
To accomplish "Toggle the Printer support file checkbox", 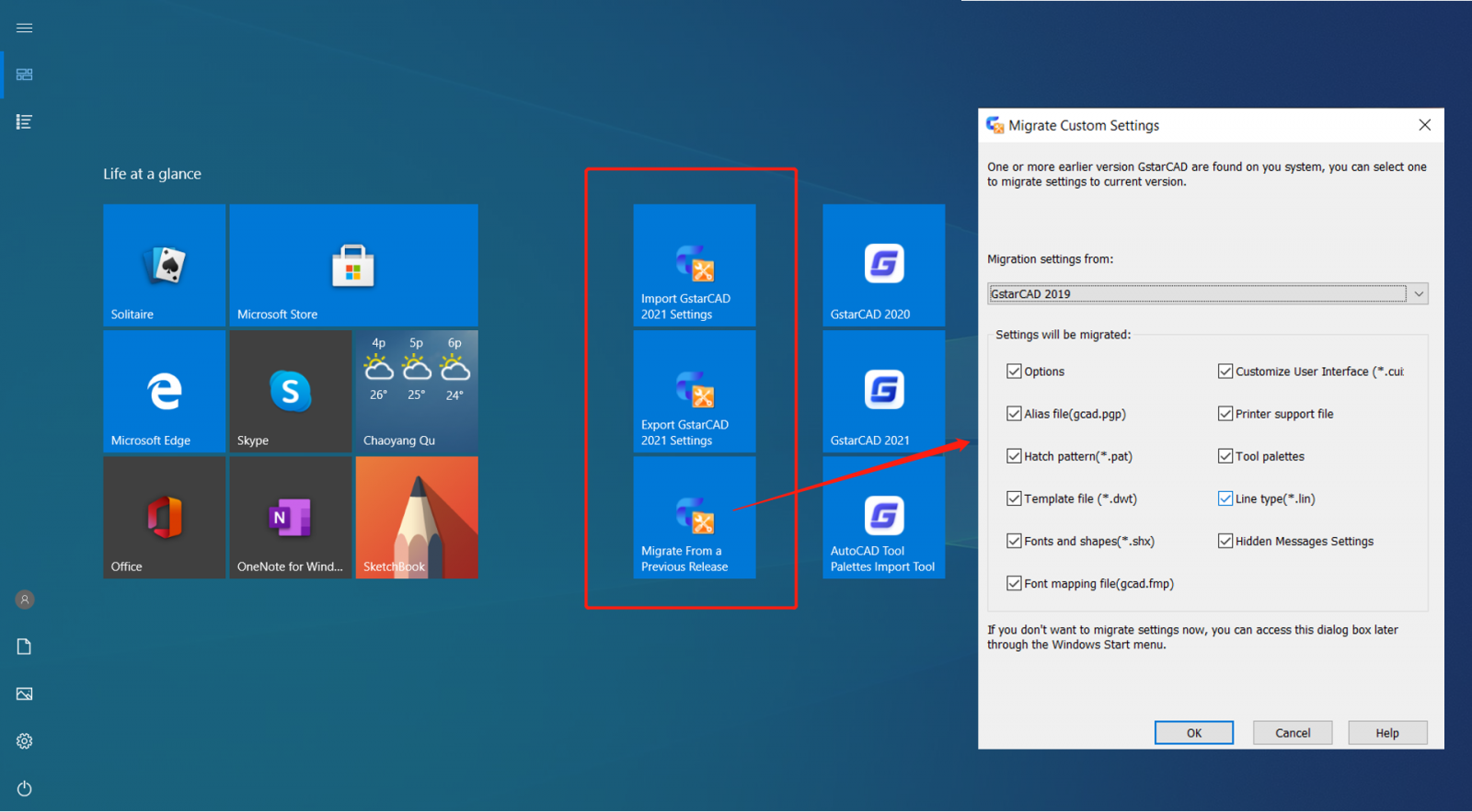I will pyautogui.click(x=1225, y=414).
